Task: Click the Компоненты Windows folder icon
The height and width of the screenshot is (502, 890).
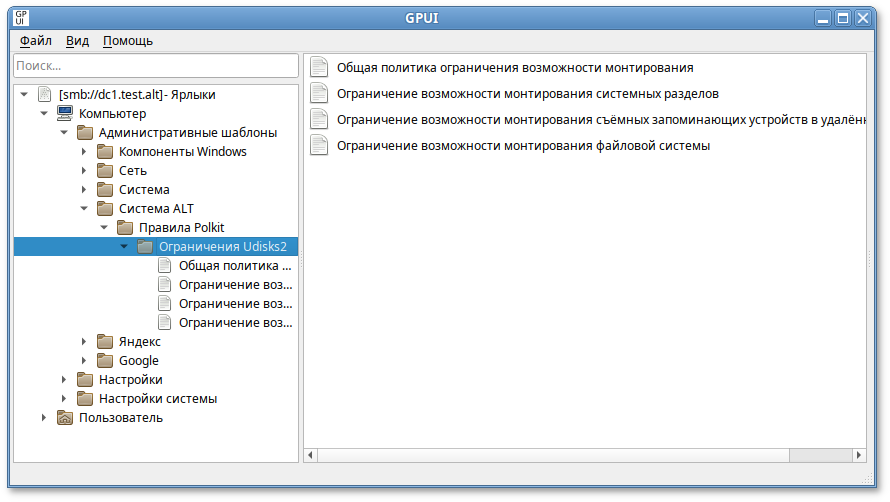Action: pos(104,152)
